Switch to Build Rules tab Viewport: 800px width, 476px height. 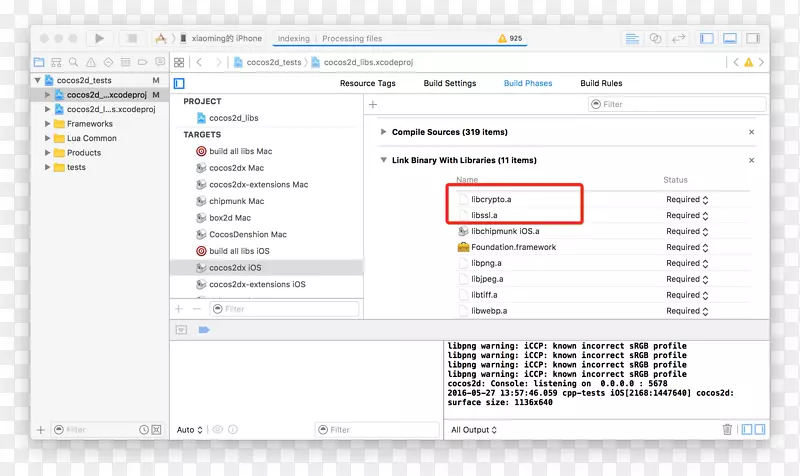click(601, 83)
